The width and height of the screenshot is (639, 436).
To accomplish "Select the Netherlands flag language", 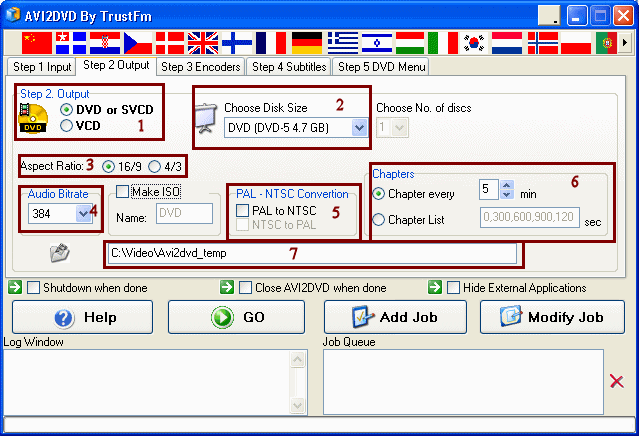I will [x=507, y=43].
